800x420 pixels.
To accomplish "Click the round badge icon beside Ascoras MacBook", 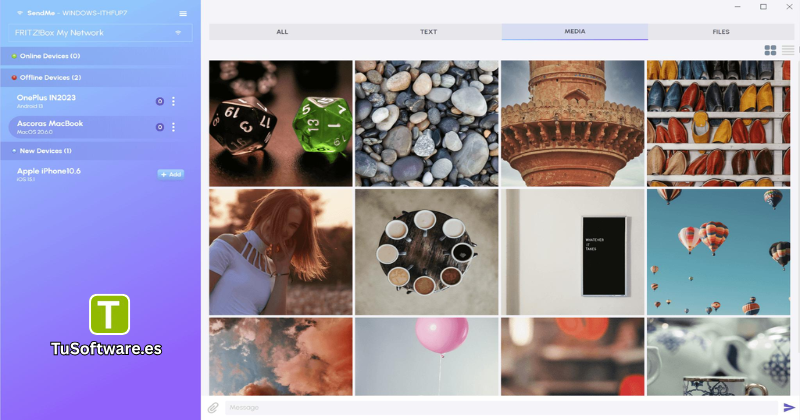I will [160, 127].
